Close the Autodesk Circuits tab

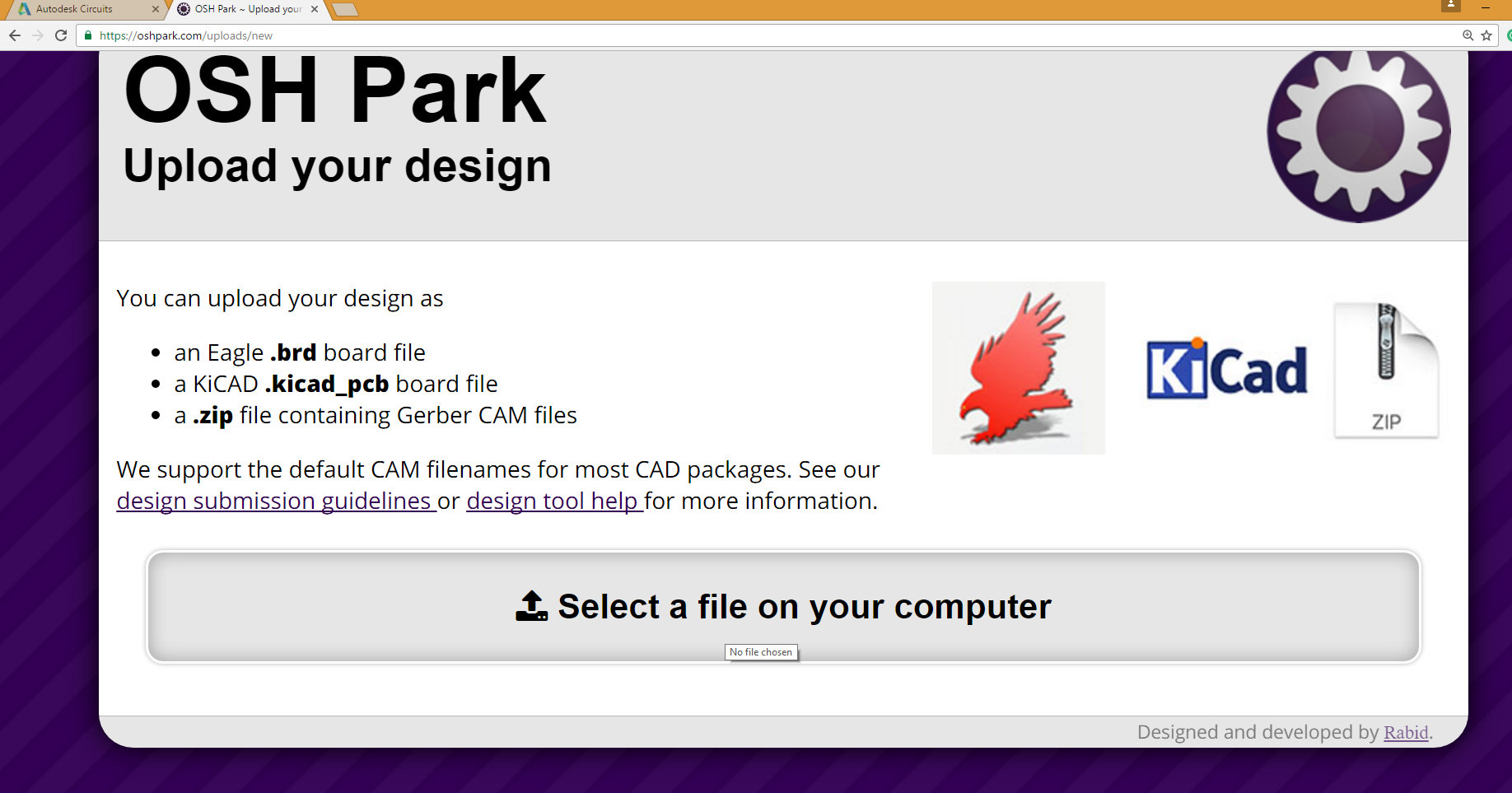coord(155,9)
